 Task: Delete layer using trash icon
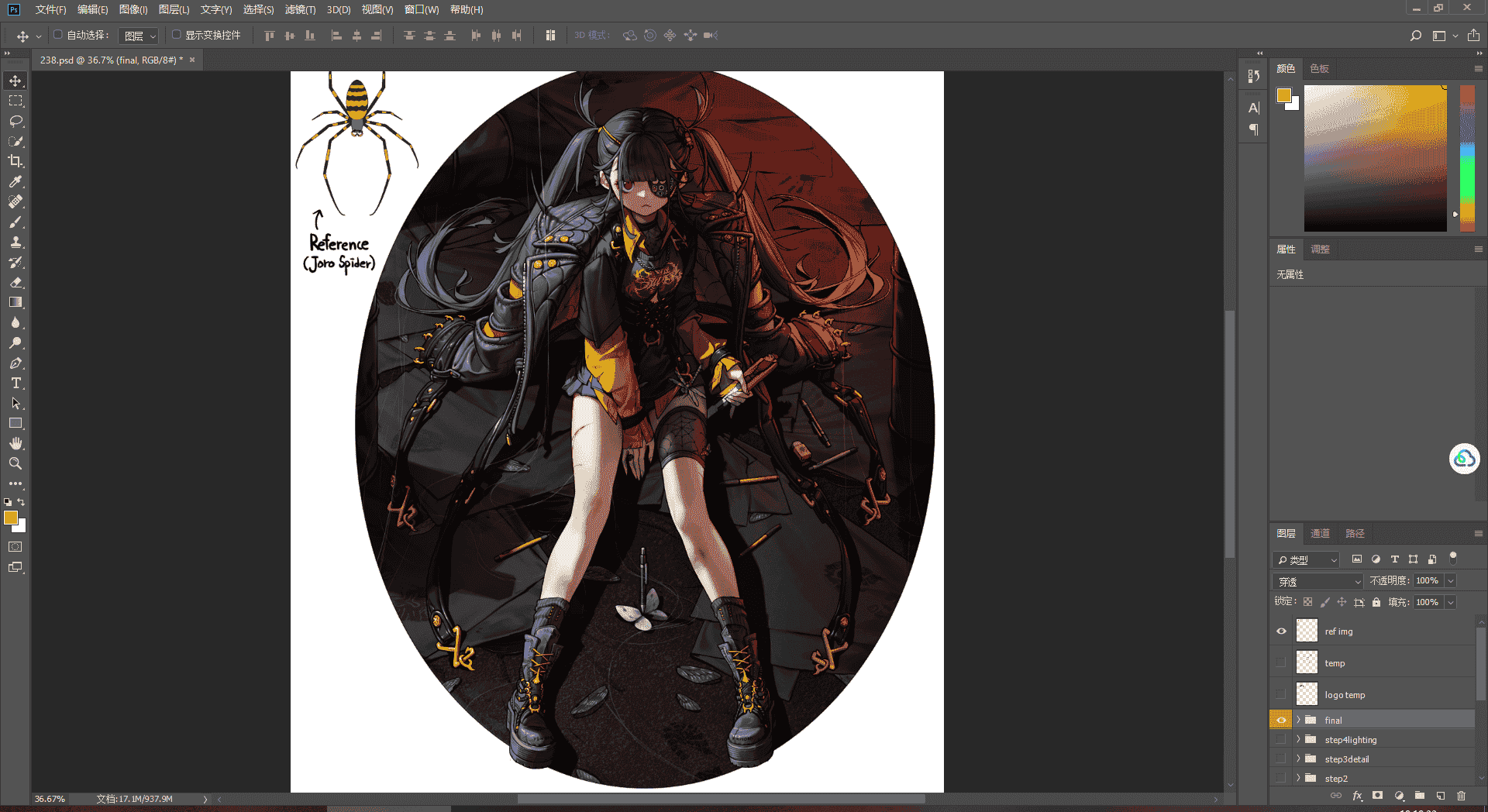tap(1461, 796)
